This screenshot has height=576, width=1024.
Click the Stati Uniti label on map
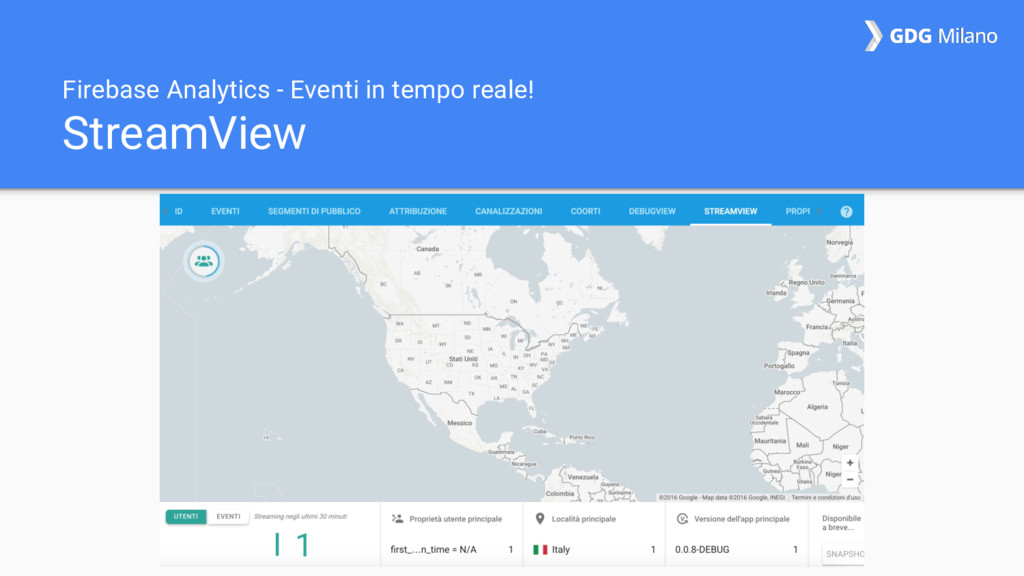tap(463, 359)
